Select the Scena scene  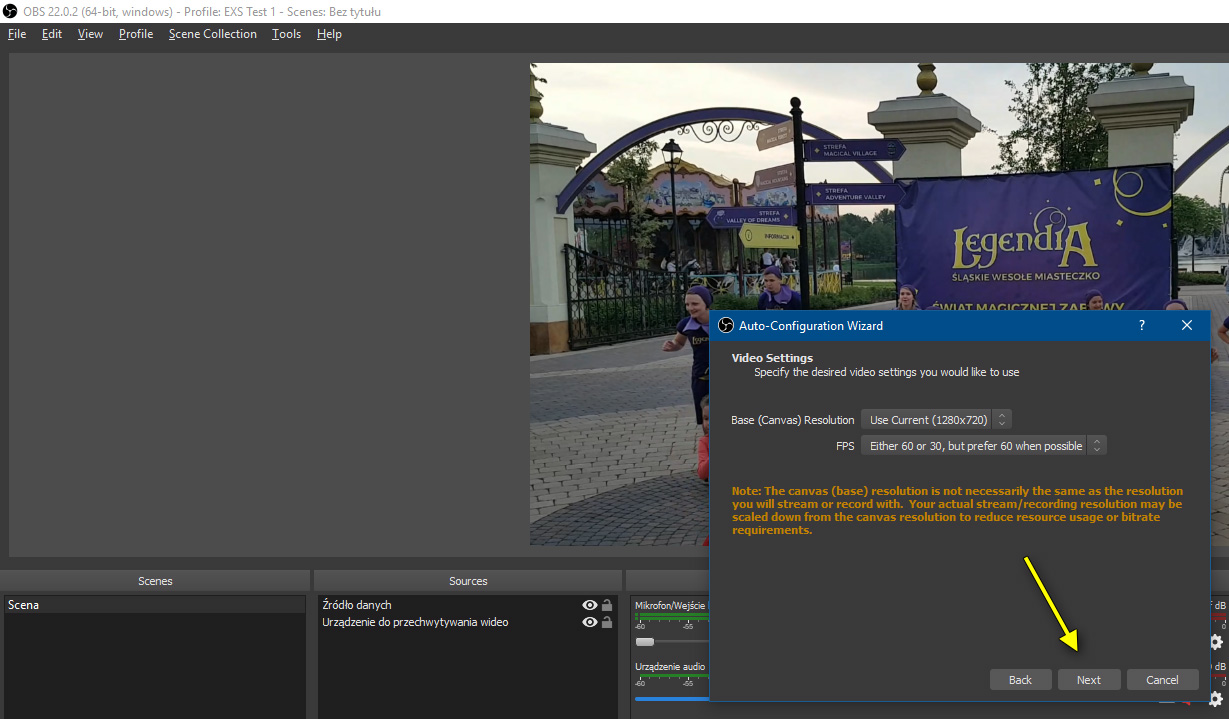pos(155,605)
